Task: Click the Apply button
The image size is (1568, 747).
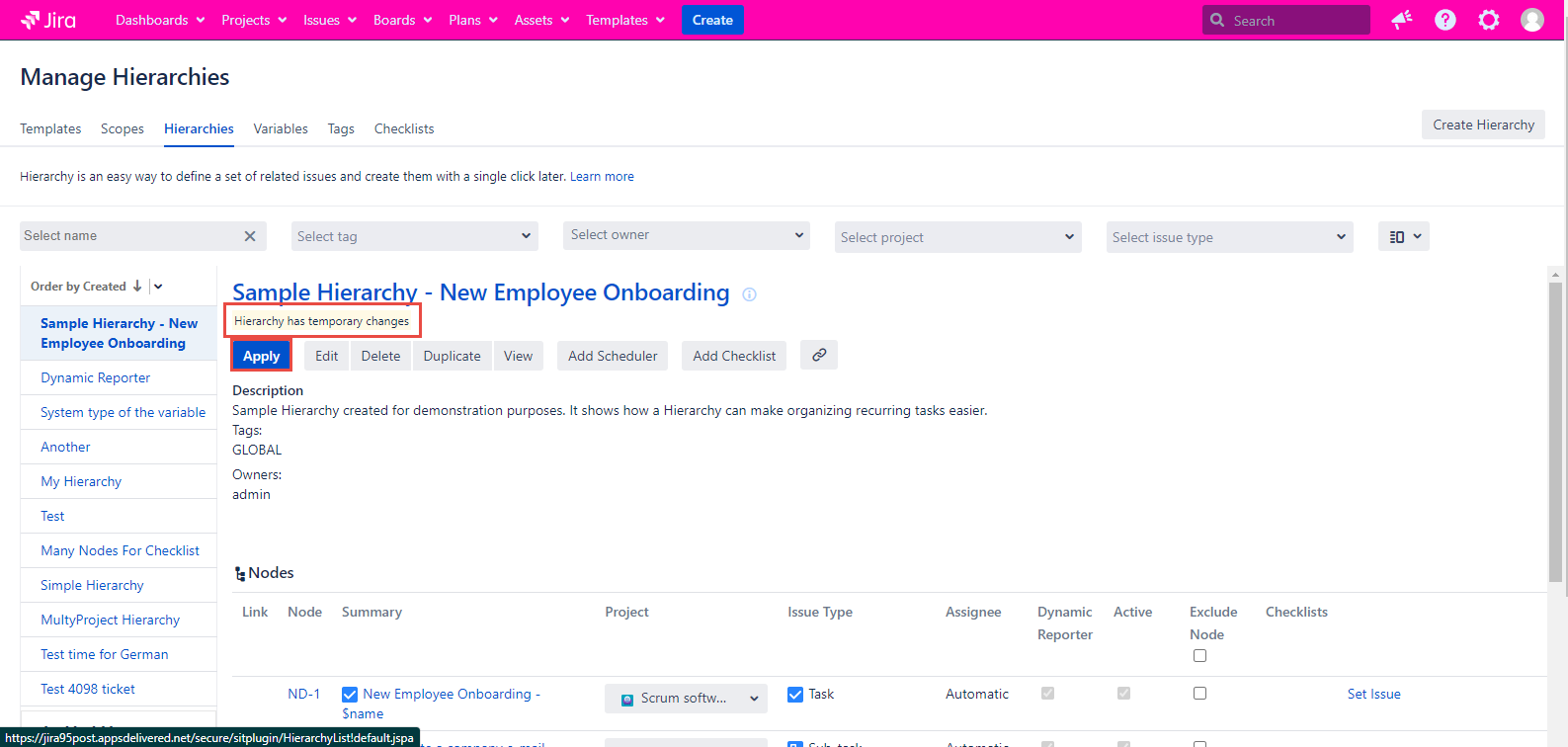Action: coord(261,357)
